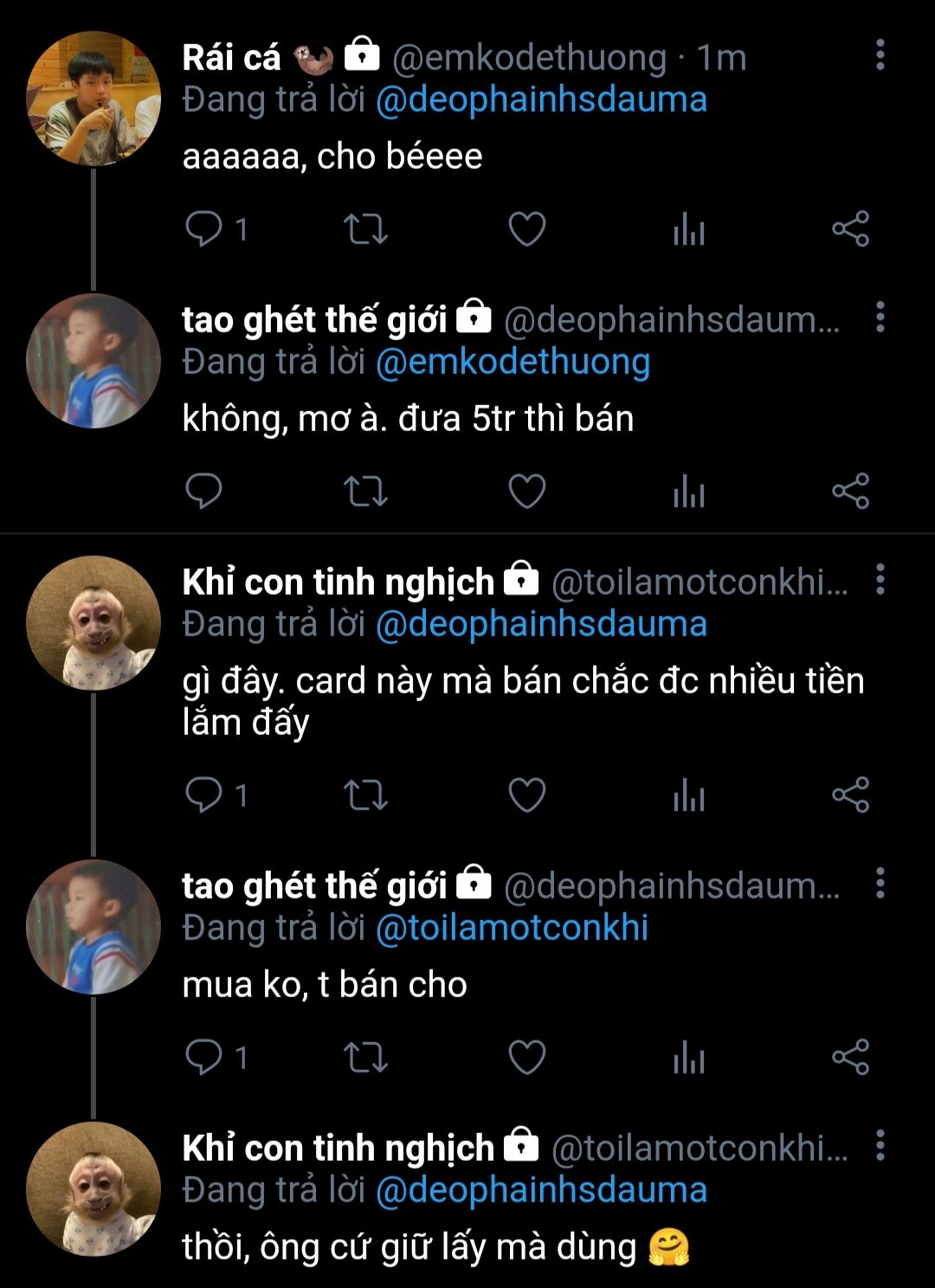Image resolution: width=935 pixels, height=1288 pixels.
Task: Reply to "không, mơ à" tweet
Action: (205, 492)
